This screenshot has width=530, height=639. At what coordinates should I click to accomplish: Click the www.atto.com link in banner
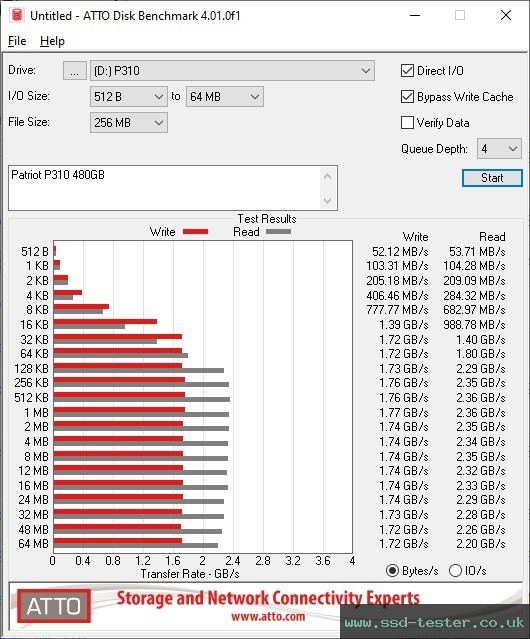click(268, 616)
